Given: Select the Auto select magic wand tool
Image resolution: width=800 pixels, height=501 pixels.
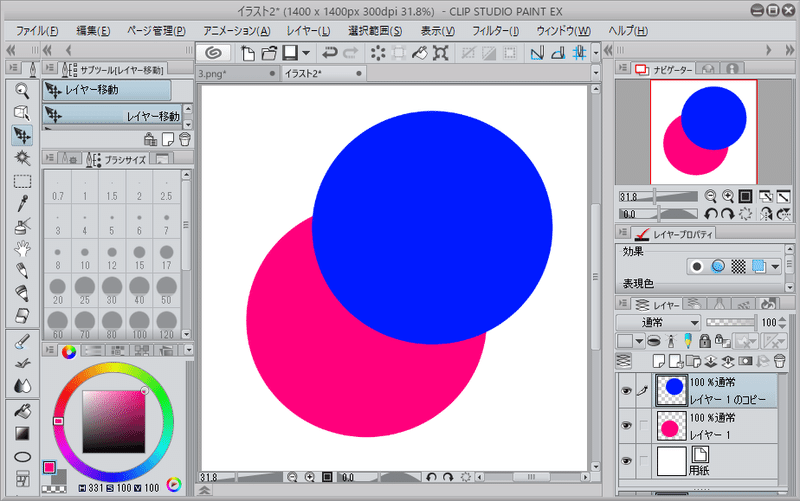Looking at the screenshot, I should [x=22, y=158].
